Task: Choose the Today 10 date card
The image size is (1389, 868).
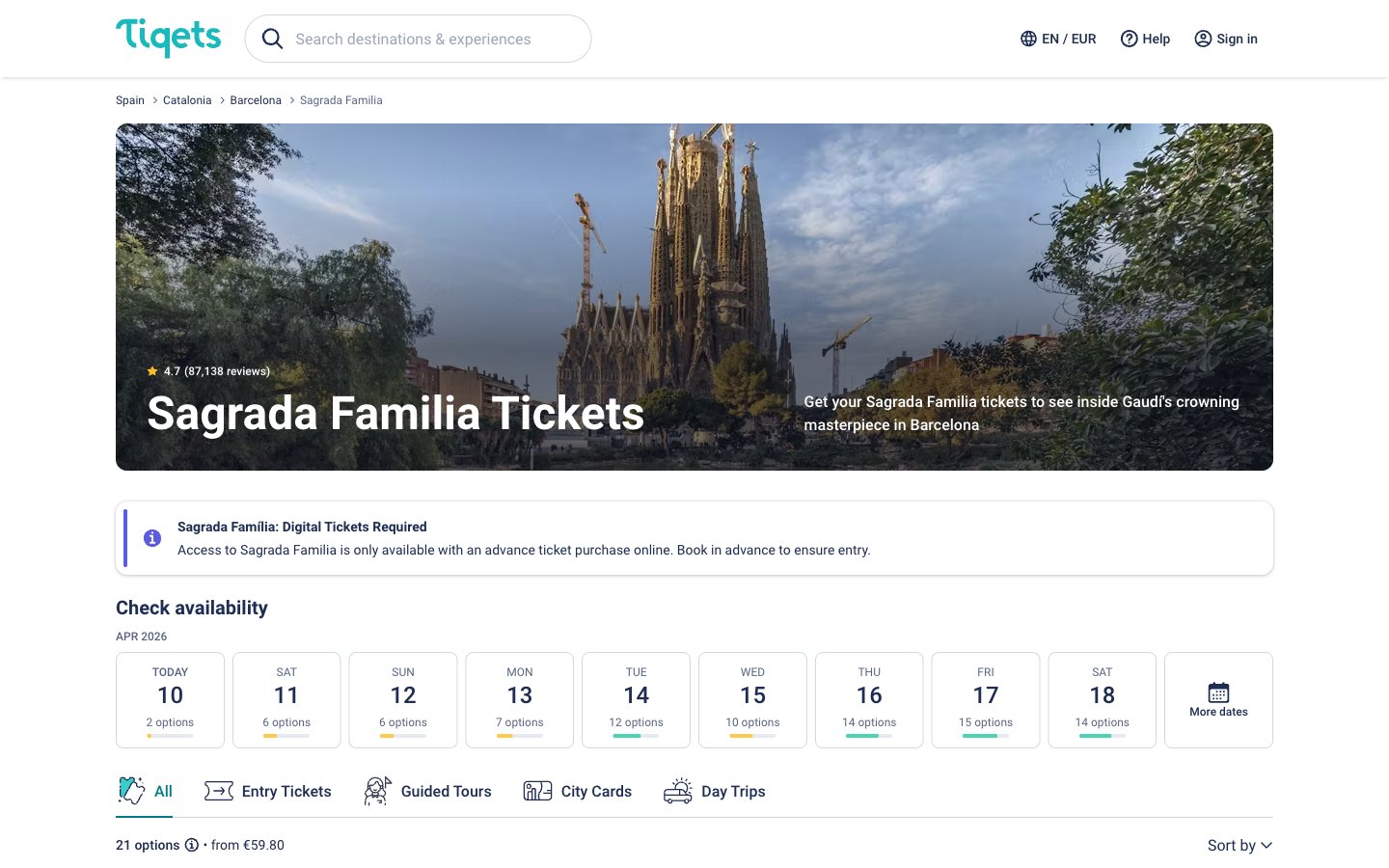Action: (170, 699)
